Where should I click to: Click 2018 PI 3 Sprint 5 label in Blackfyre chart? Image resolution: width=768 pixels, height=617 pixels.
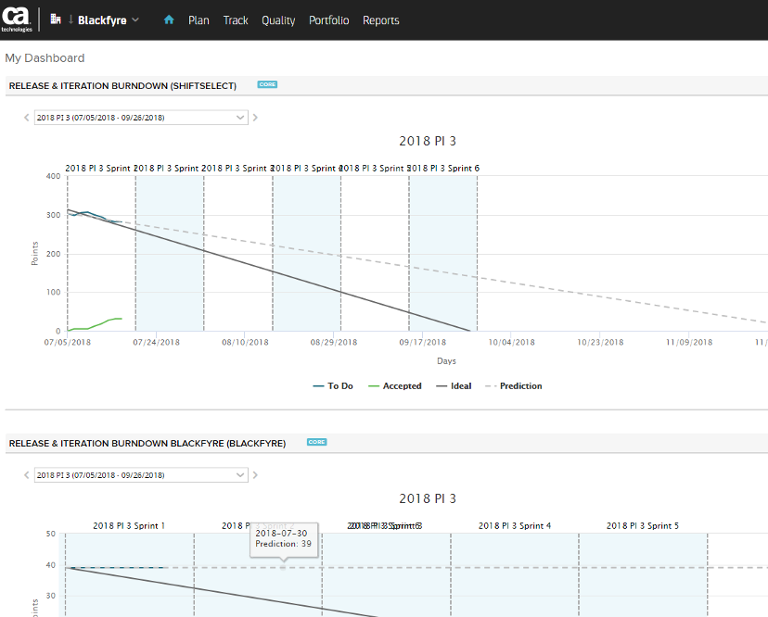point(643,525)
